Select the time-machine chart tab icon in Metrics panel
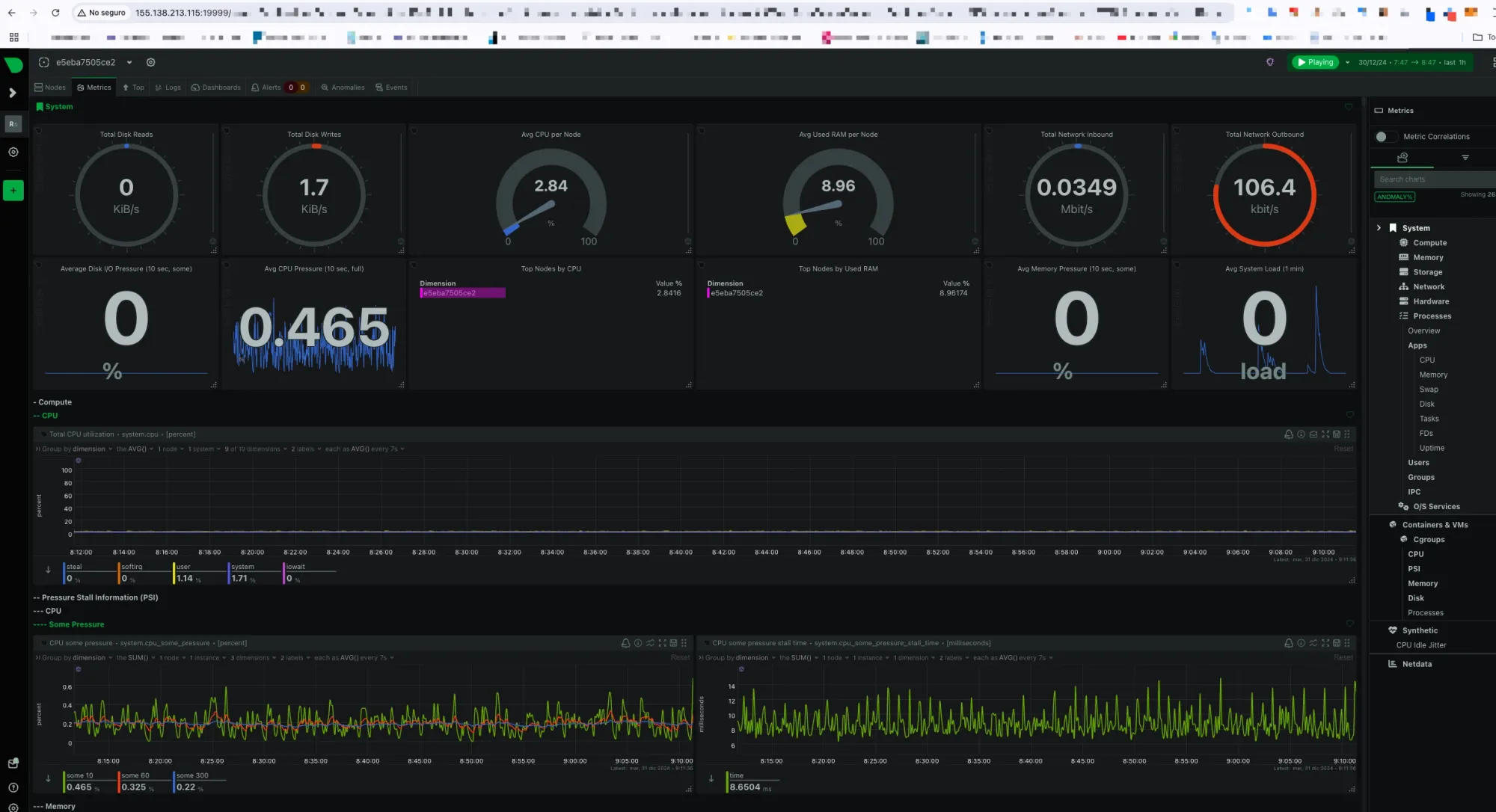Screen dimensions: 1496x812 coord(1402,158)
